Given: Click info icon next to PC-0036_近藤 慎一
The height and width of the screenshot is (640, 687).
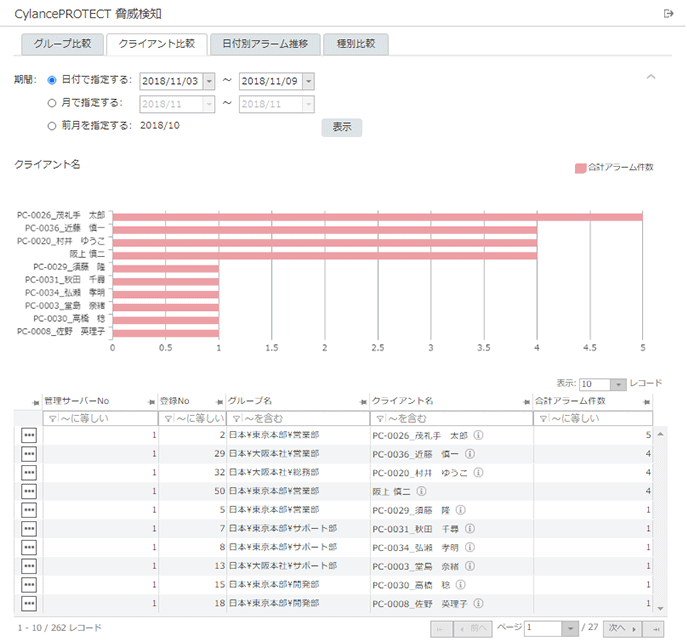Looking at the screenshot, I should [469, 453].
